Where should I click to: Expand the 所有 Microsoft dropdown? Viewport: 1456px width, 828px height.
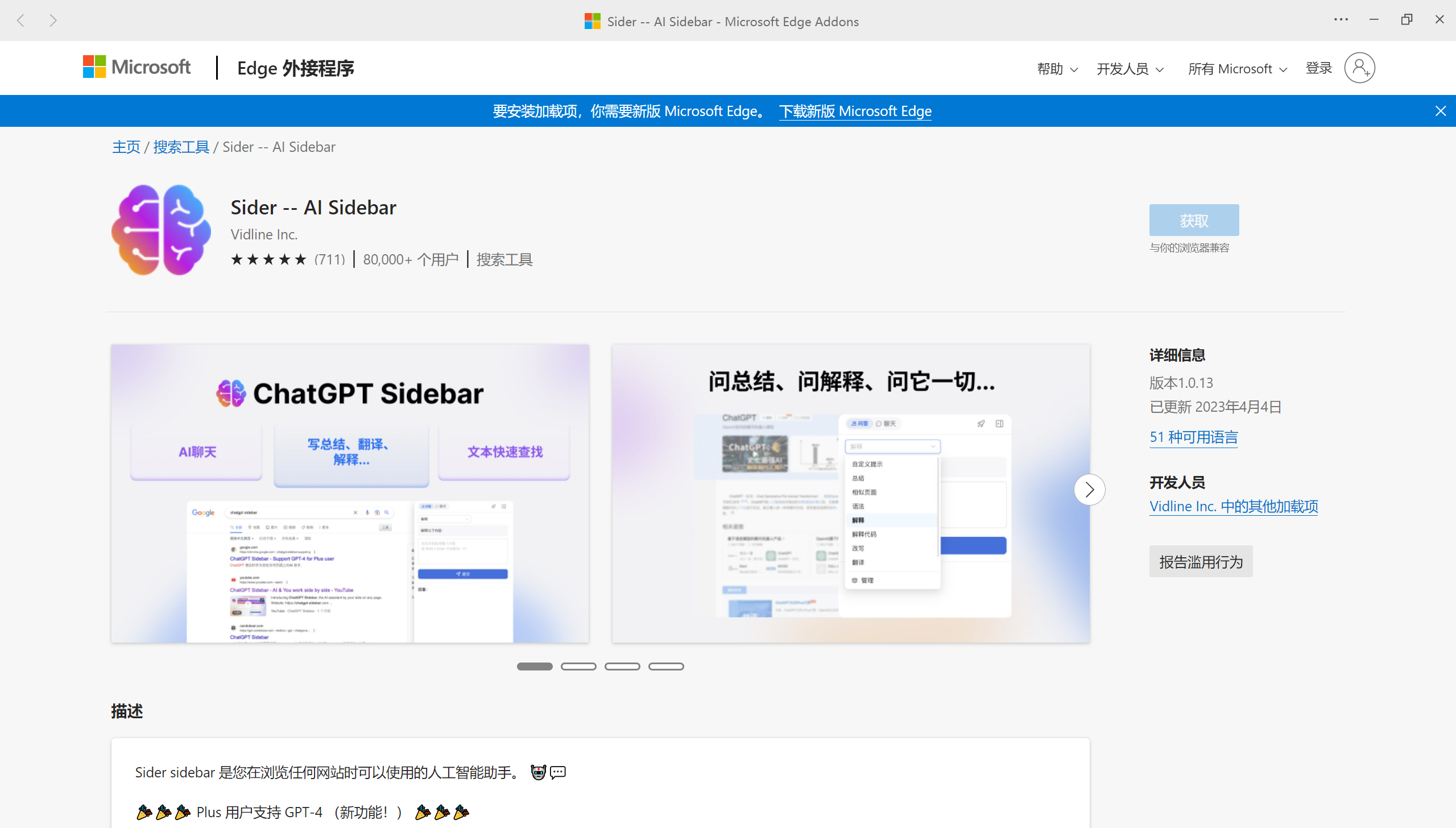(x=1237, y=69)
